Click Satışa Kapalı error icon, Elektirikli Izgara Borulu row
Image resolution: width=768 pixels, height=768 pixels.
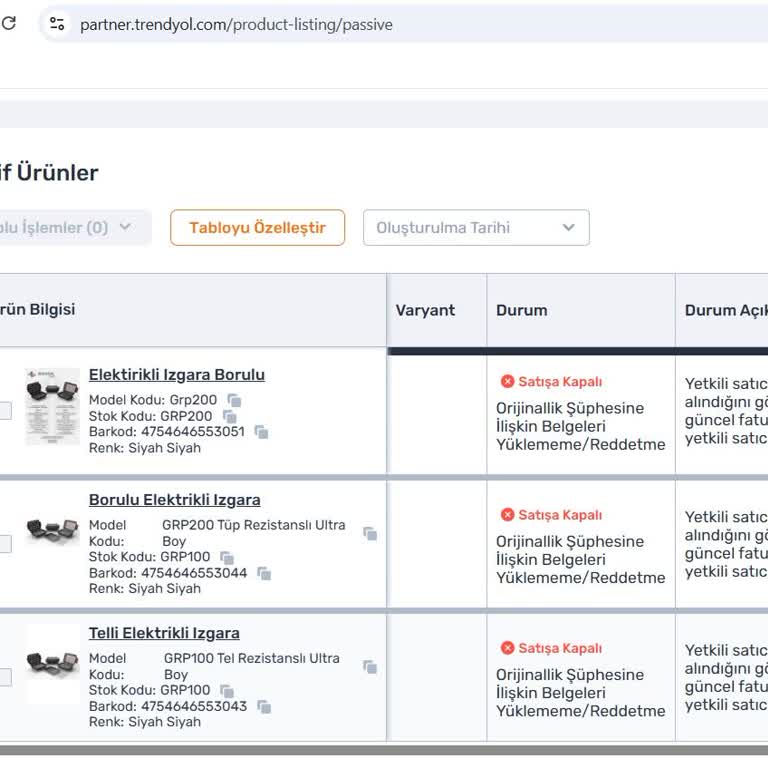[507, 381]
